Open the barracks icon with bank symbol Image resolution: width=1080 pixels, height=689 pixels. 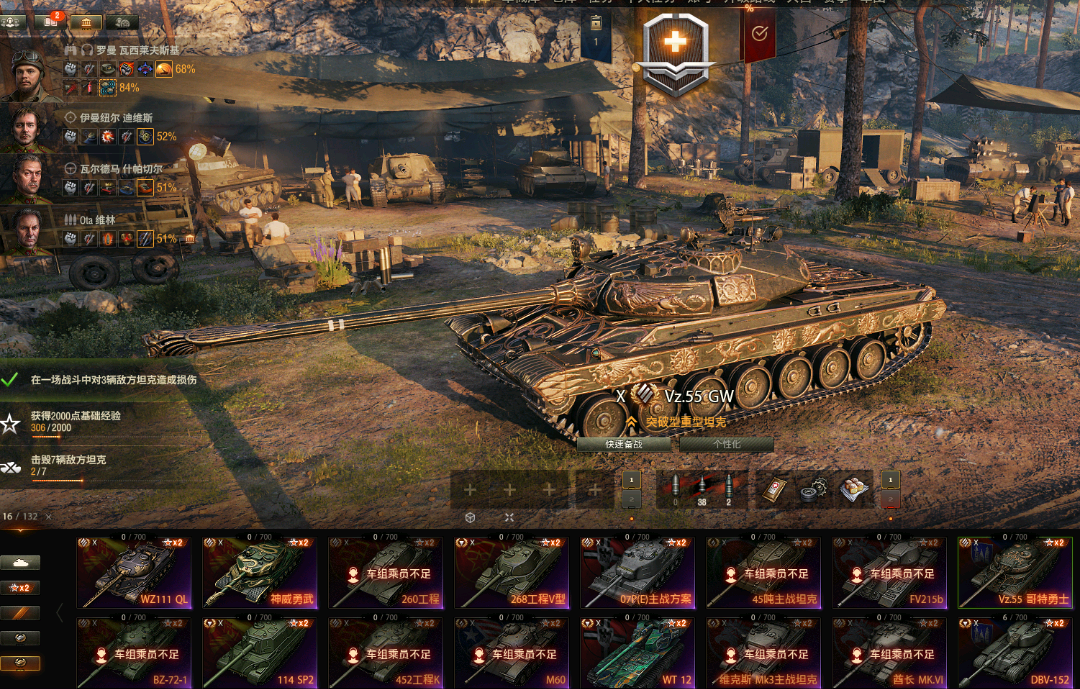tap(85, 23)
